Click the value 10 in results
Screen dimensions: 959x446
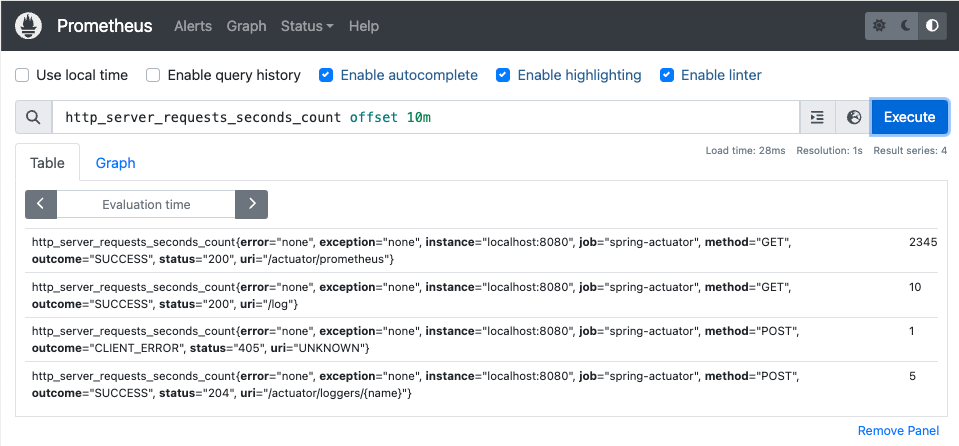pos(915,287)
